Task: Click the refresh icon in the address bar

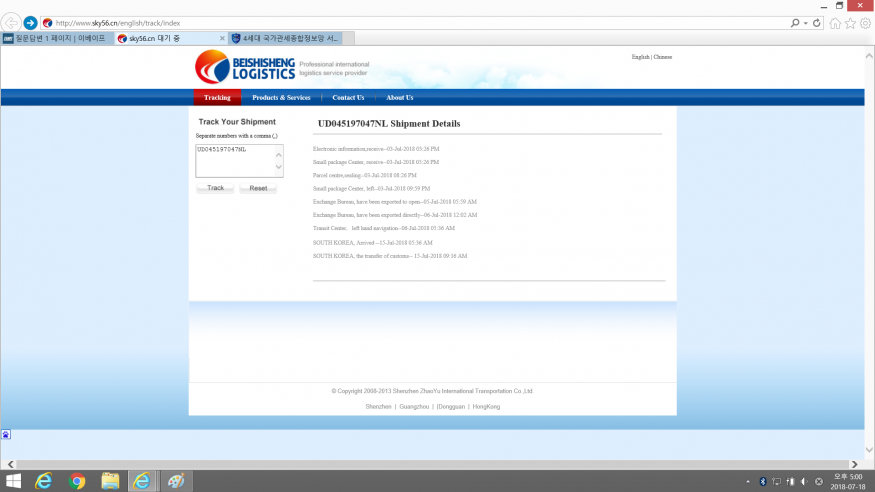Action: (x=817, y=22)
